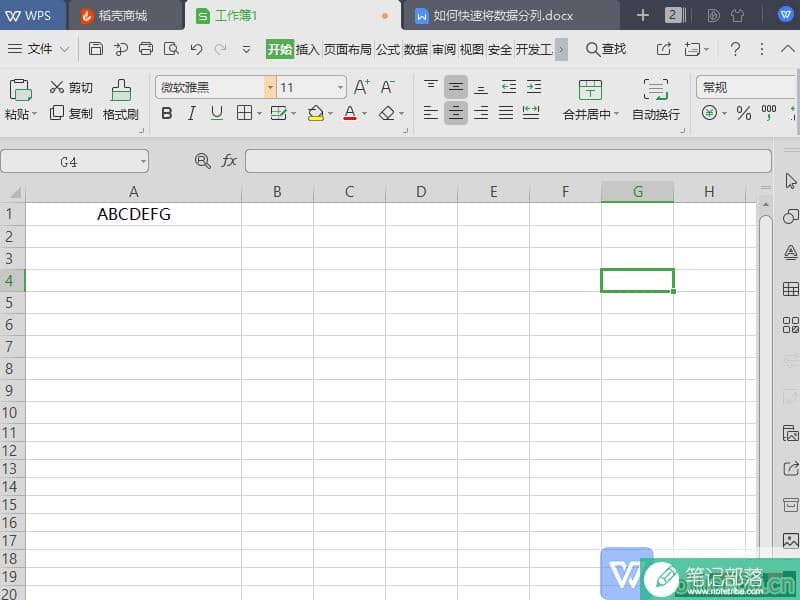
Task: Collapse the ribbon with up chevron
Action: pyautogui.click(x=788, y=49)
